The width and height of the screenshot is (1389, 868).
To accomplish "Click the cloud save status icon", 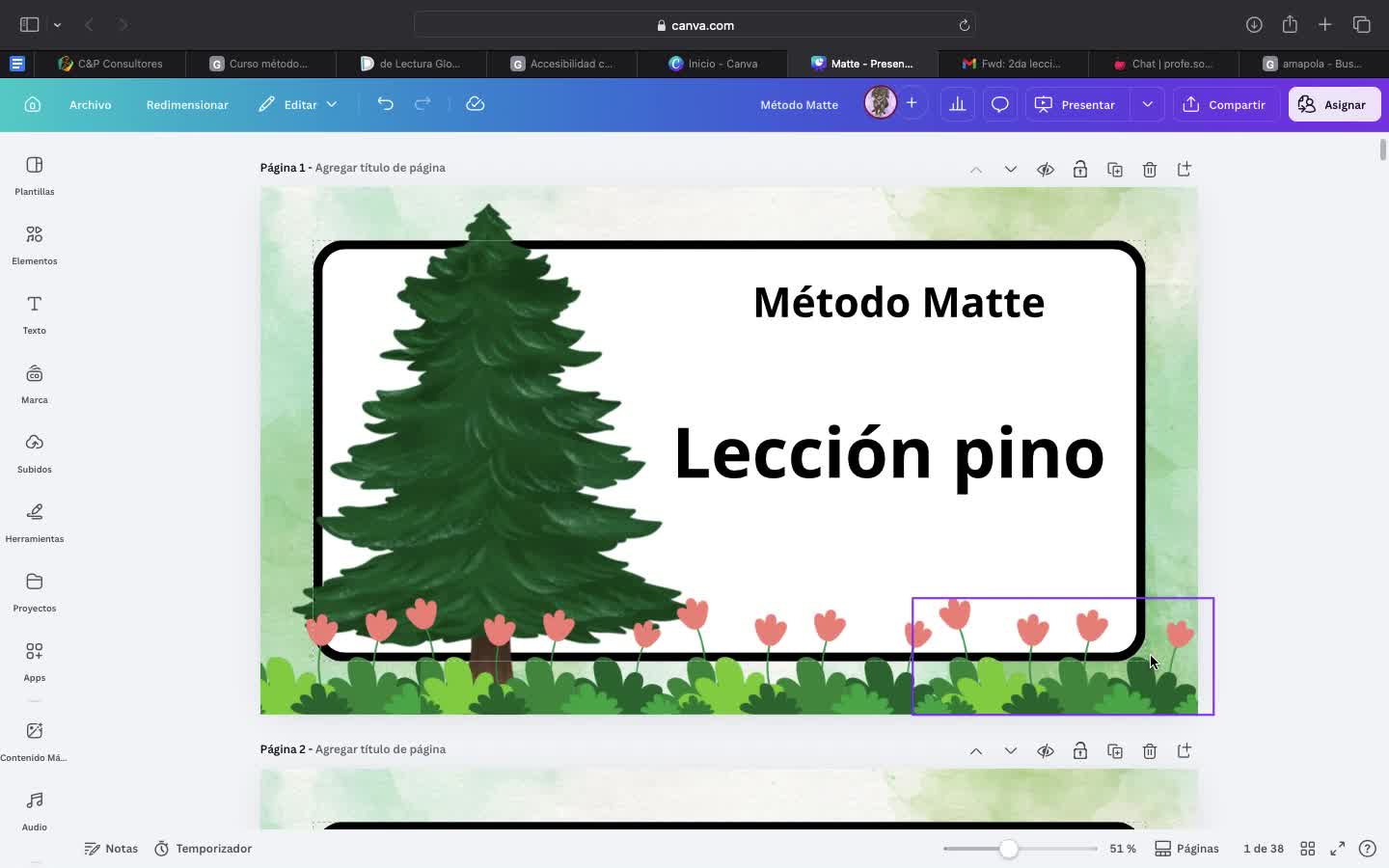I will point(475,104).
